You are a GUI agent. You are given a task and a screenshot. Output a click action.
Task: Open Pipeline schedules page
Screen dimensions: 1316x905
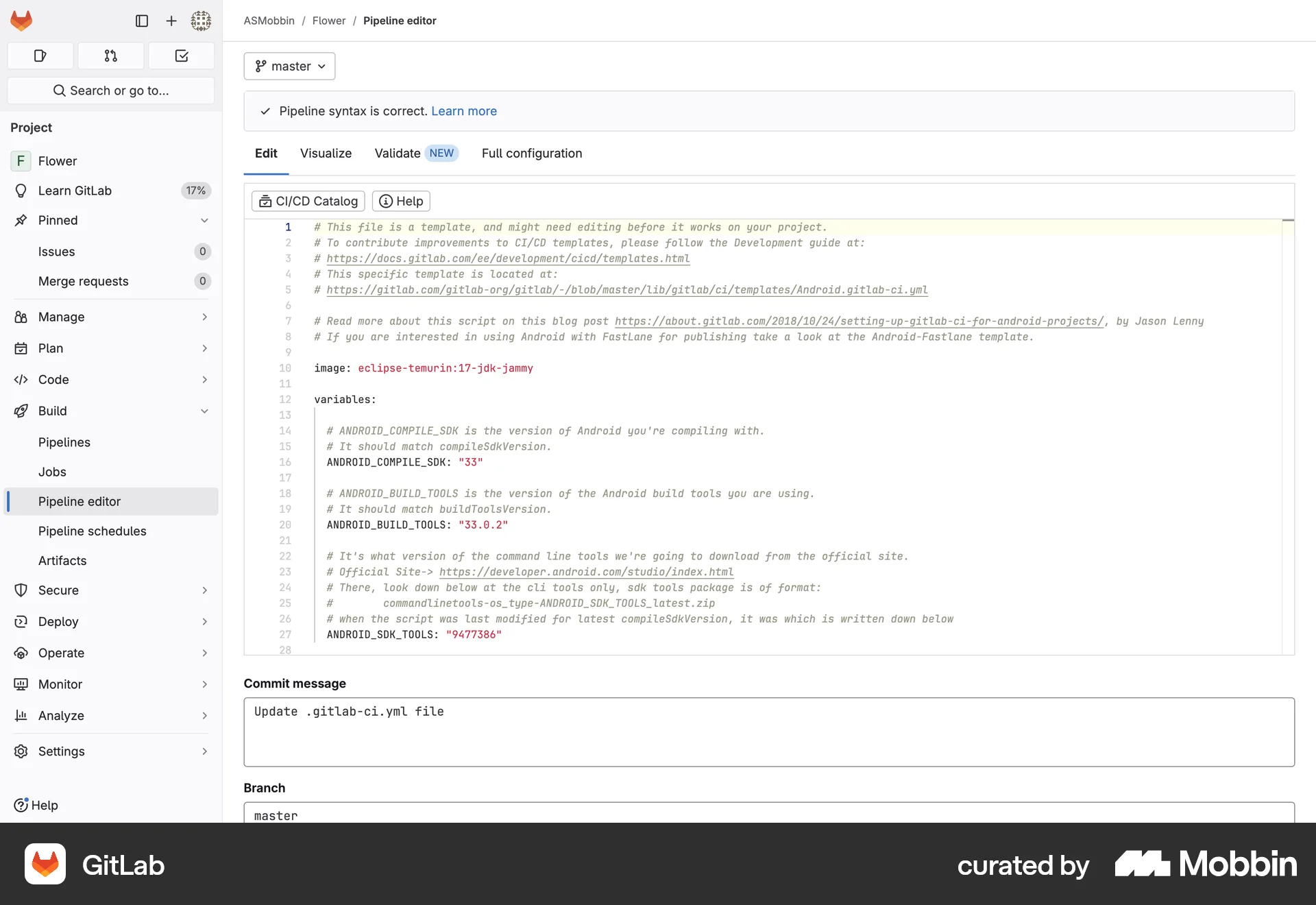(92, 531)
